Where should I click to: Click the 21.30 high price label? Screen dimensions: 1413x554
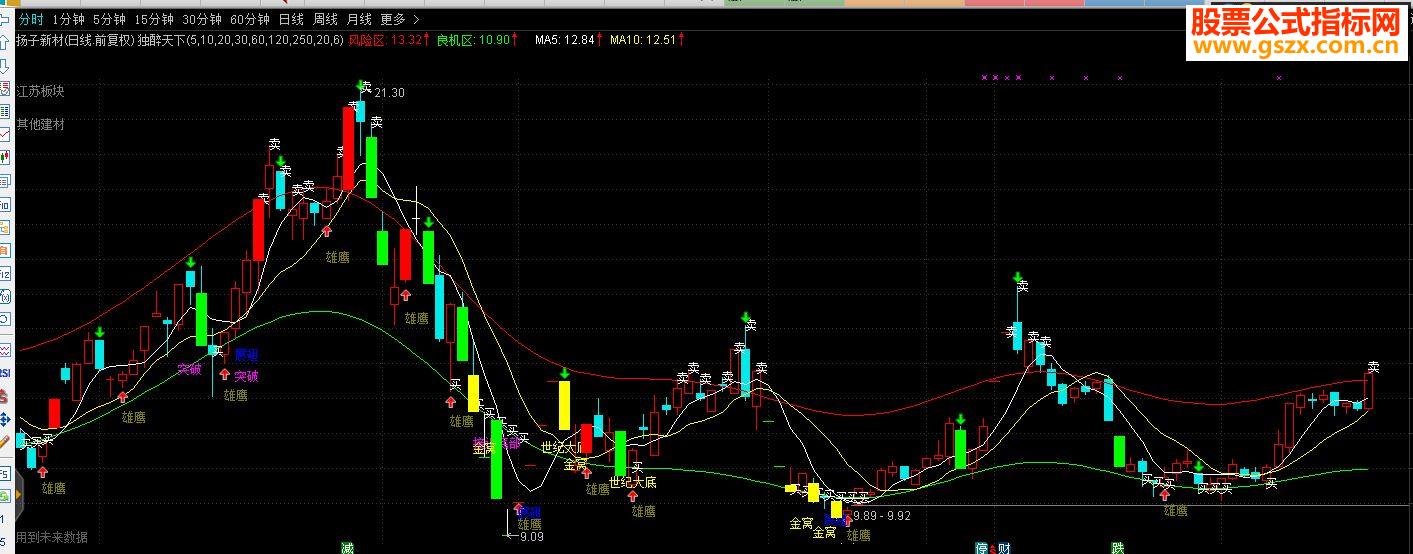pyautogui.click(x=390, y=93)
